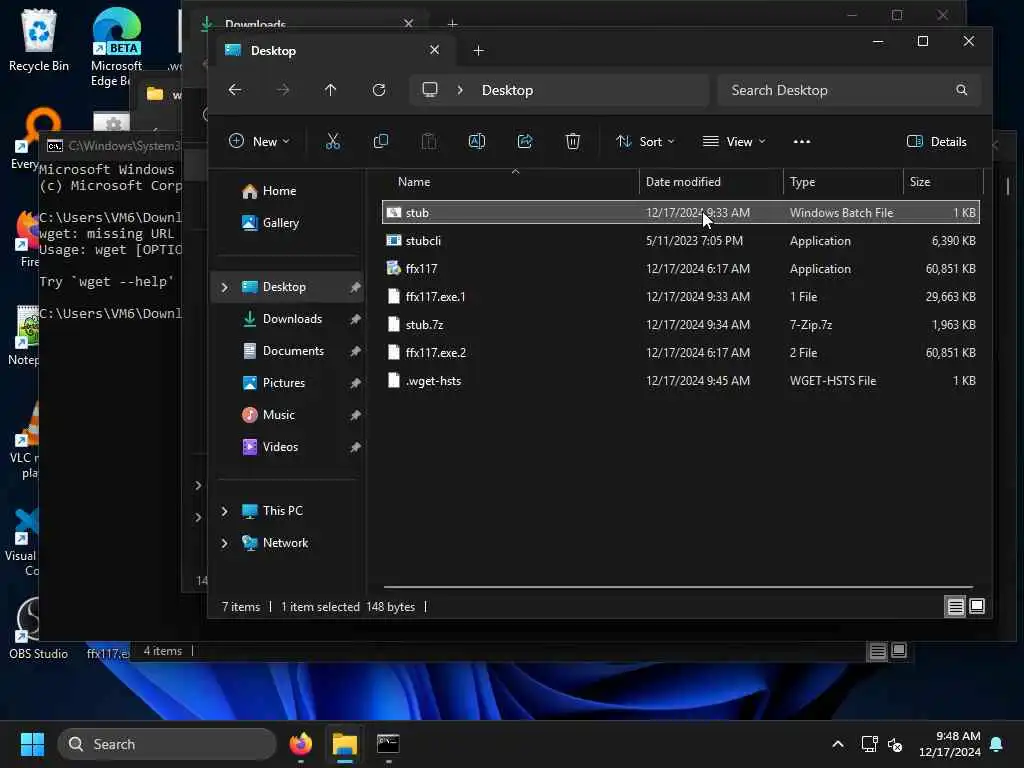1024x768 pixels.
Task: Select the ffx117.exe.2 file
Action: pos(680,353)
